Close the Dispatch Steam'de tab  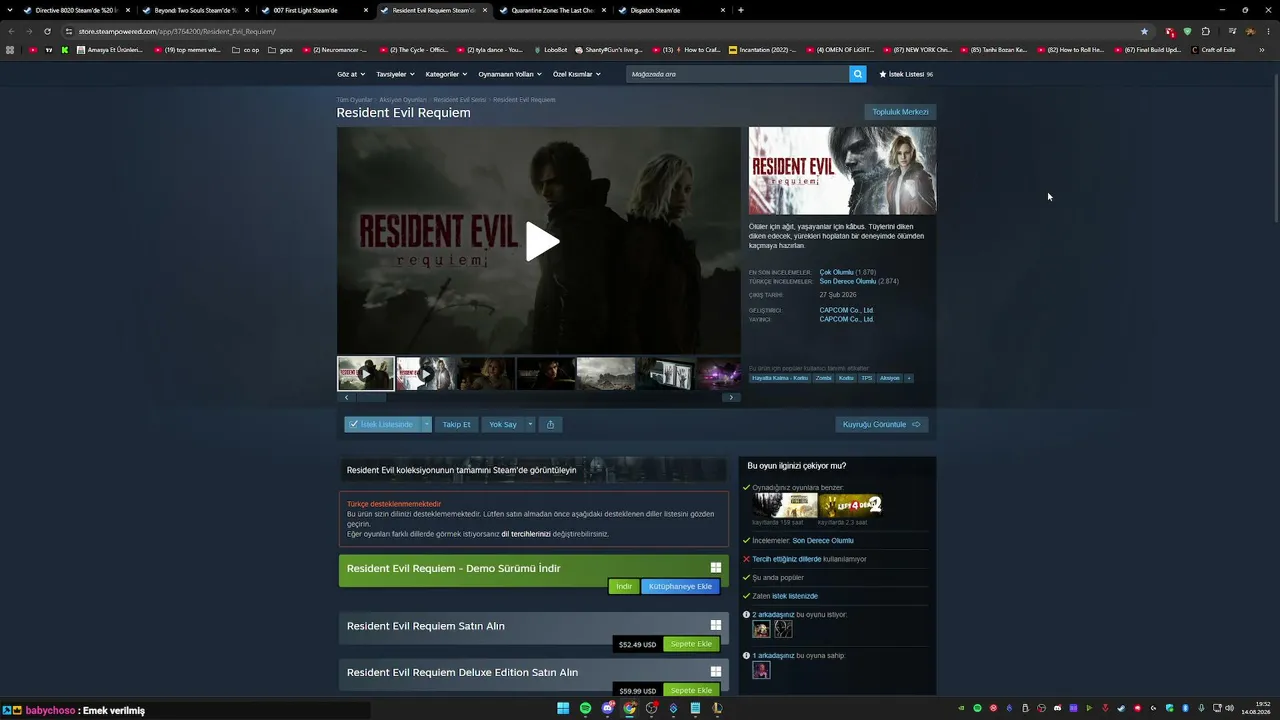723,10
